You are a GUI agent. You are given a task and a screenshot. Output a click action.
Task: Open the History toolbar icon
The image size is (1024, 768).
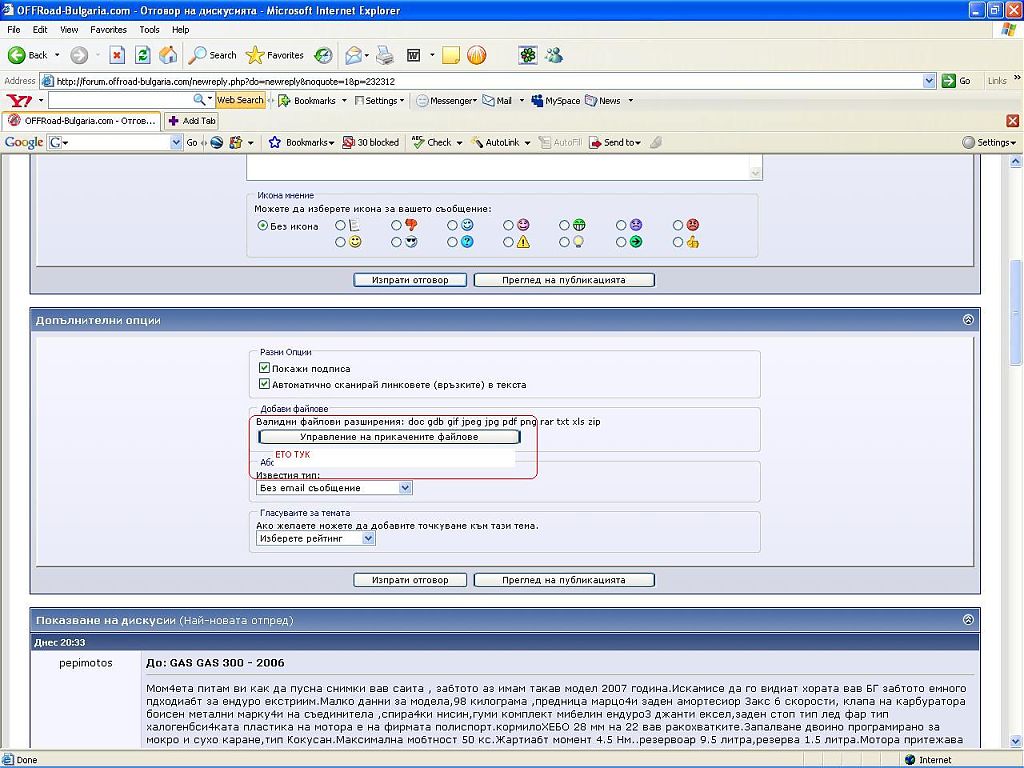(323, 55)
